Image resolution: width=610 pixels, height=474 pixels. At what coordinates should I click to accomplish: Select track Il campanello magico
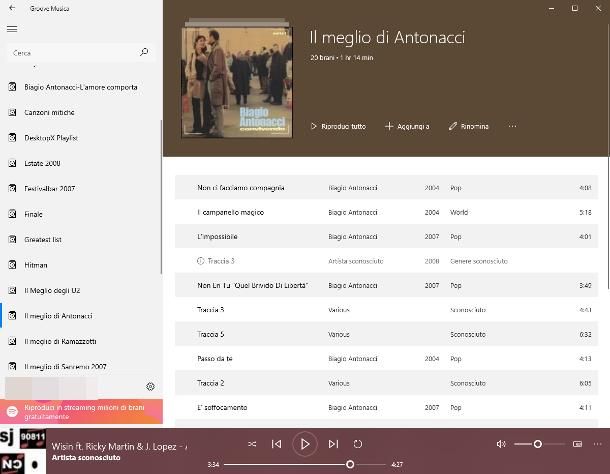(x=386, y=212)
